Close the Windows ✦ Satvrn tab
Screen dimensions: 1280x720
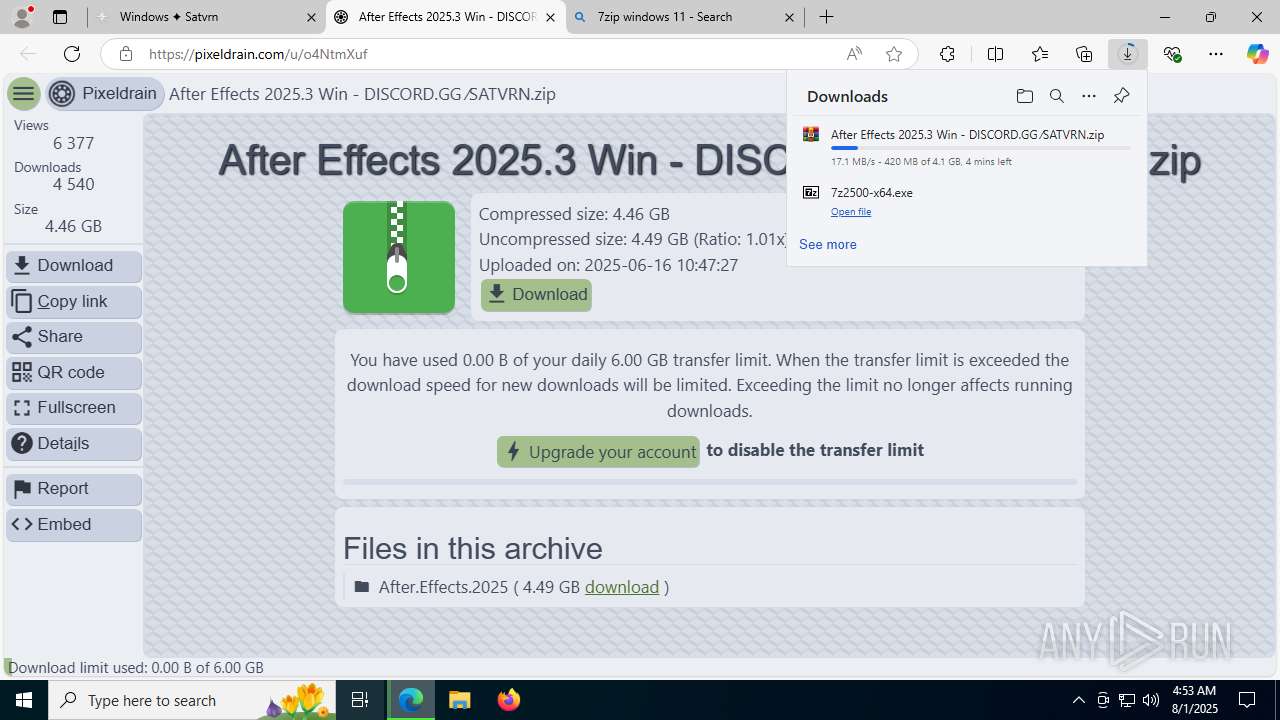click(x=311, y=17)
